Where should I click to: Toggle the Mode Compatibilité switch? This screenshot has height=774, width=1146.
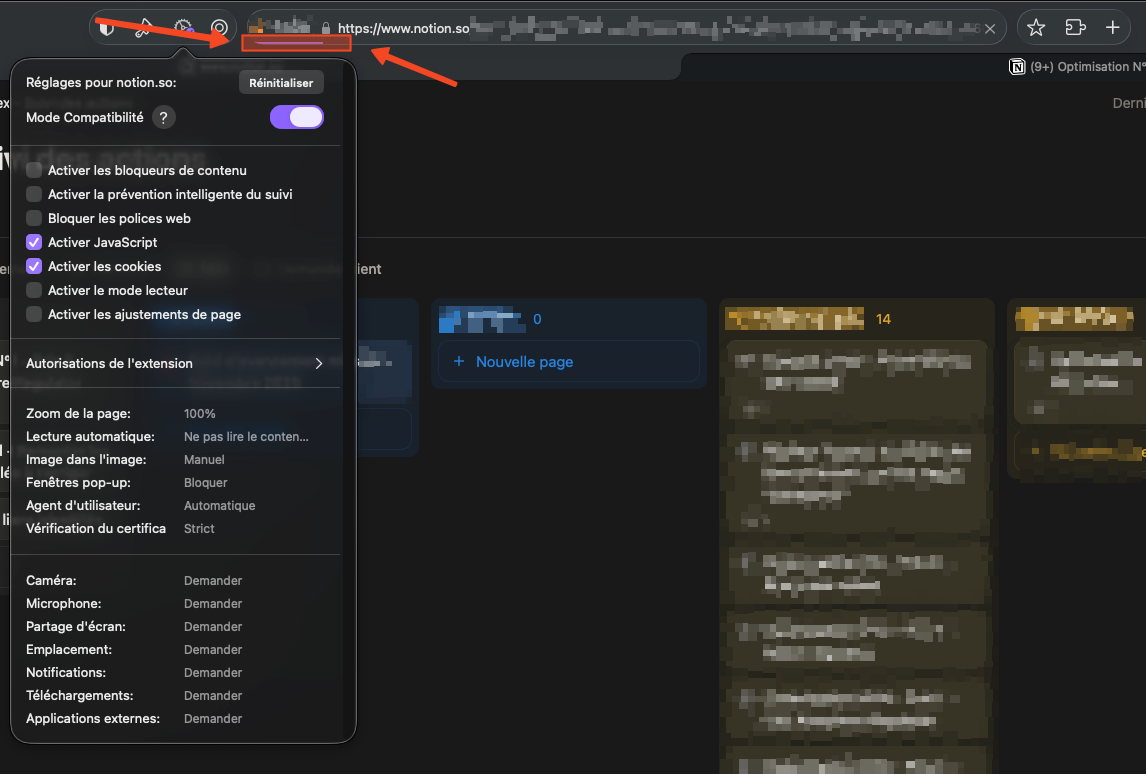pos(297,117)
